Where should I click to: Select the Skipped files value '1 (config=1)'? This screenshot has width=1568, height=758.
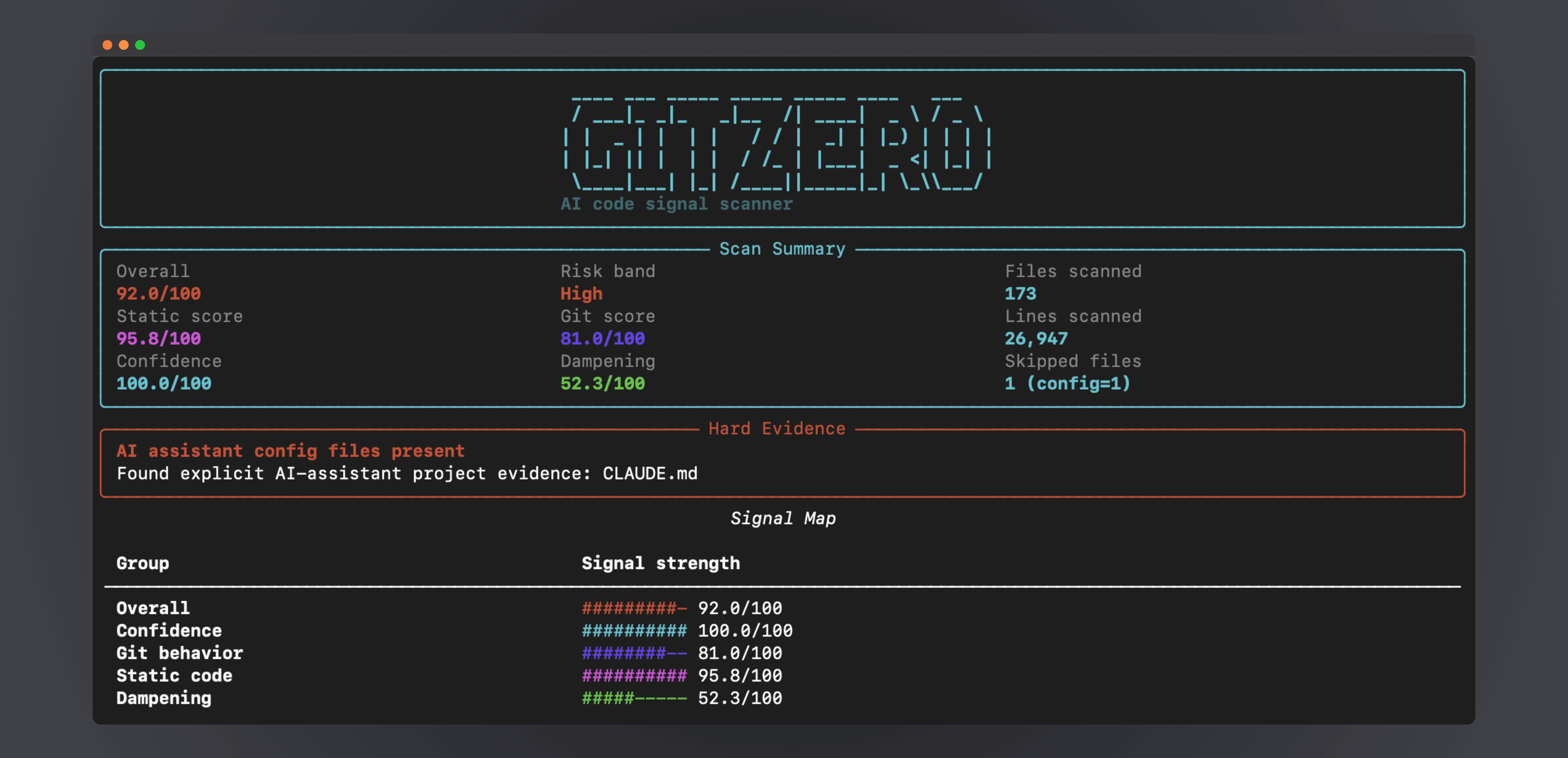point(1068,383)
